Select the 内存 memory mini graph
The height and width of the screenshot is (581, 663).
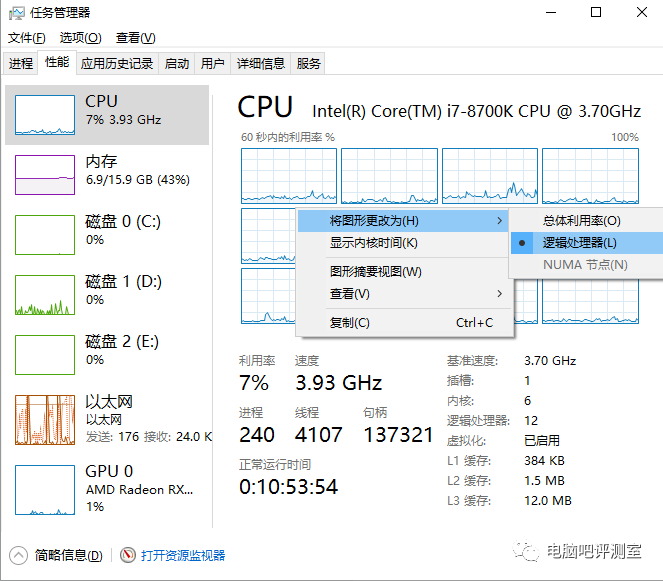tap(45, 175)
